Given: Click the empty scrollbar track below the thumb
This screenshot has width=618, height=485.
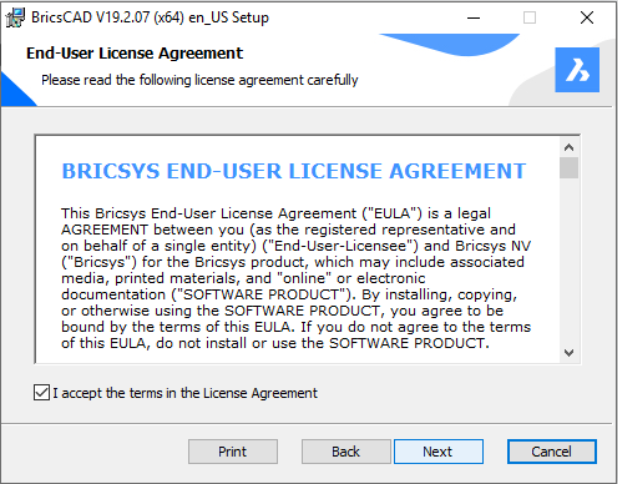Looking at the screenshot, I should 569,260.
